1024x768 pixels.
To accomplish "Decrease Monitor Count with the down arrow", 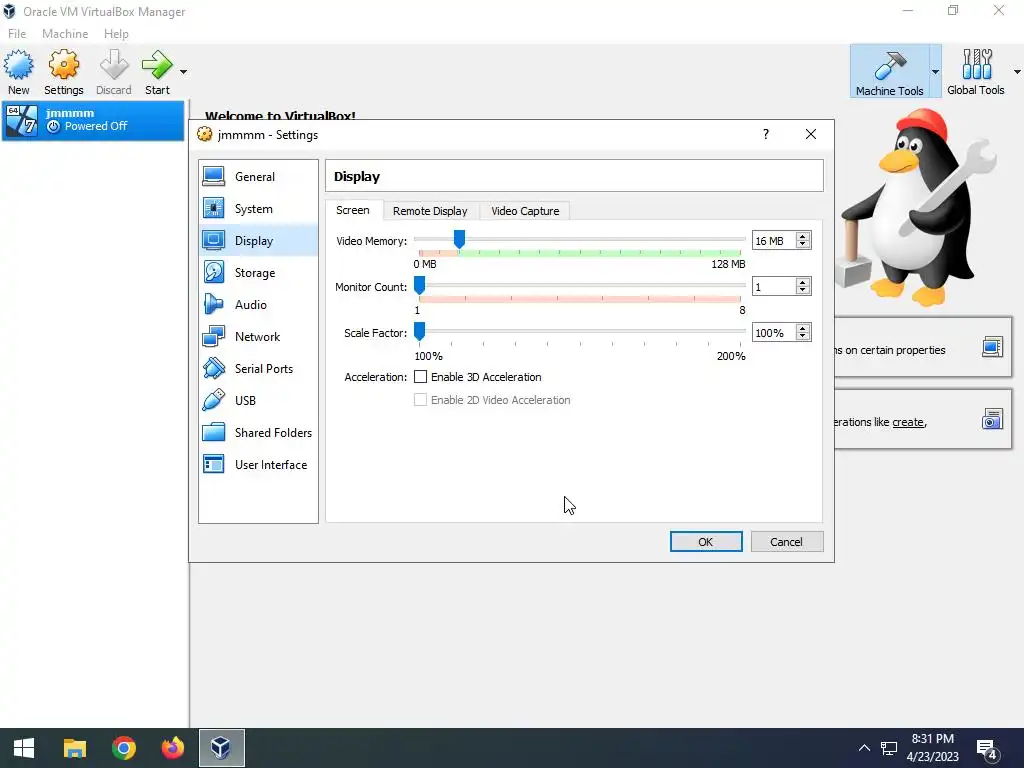I will (x=803, y=291).
